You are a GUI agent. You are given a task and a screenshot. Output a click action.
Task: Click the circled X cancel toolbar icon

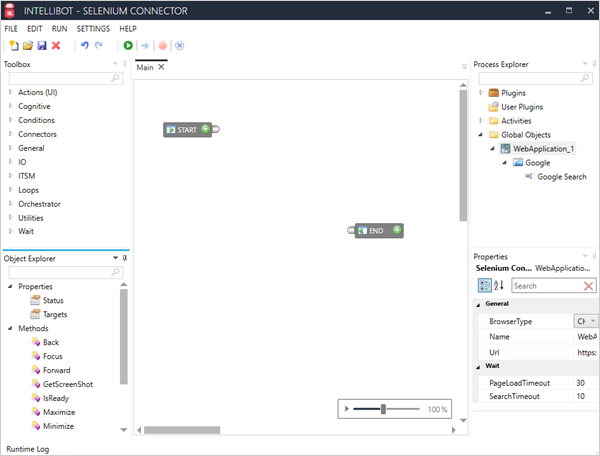tap(179, 46)
